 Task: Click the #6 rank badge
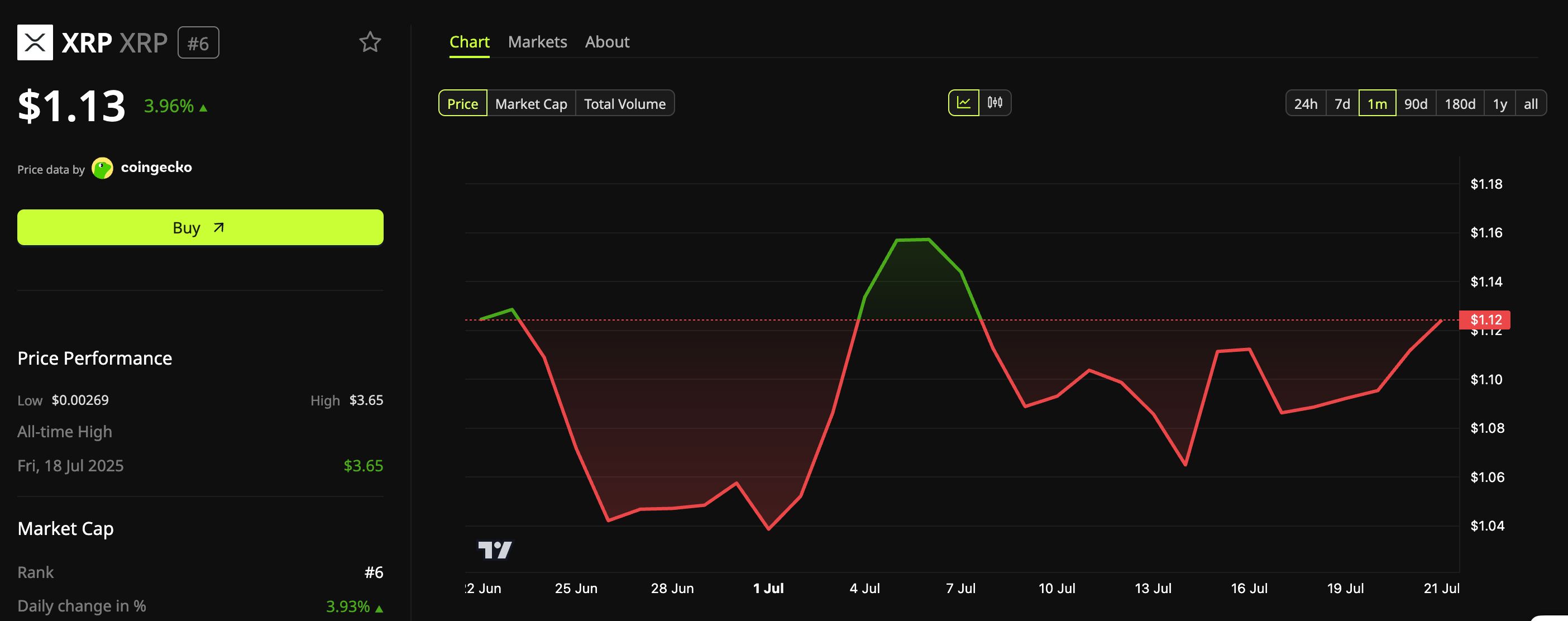198,42
